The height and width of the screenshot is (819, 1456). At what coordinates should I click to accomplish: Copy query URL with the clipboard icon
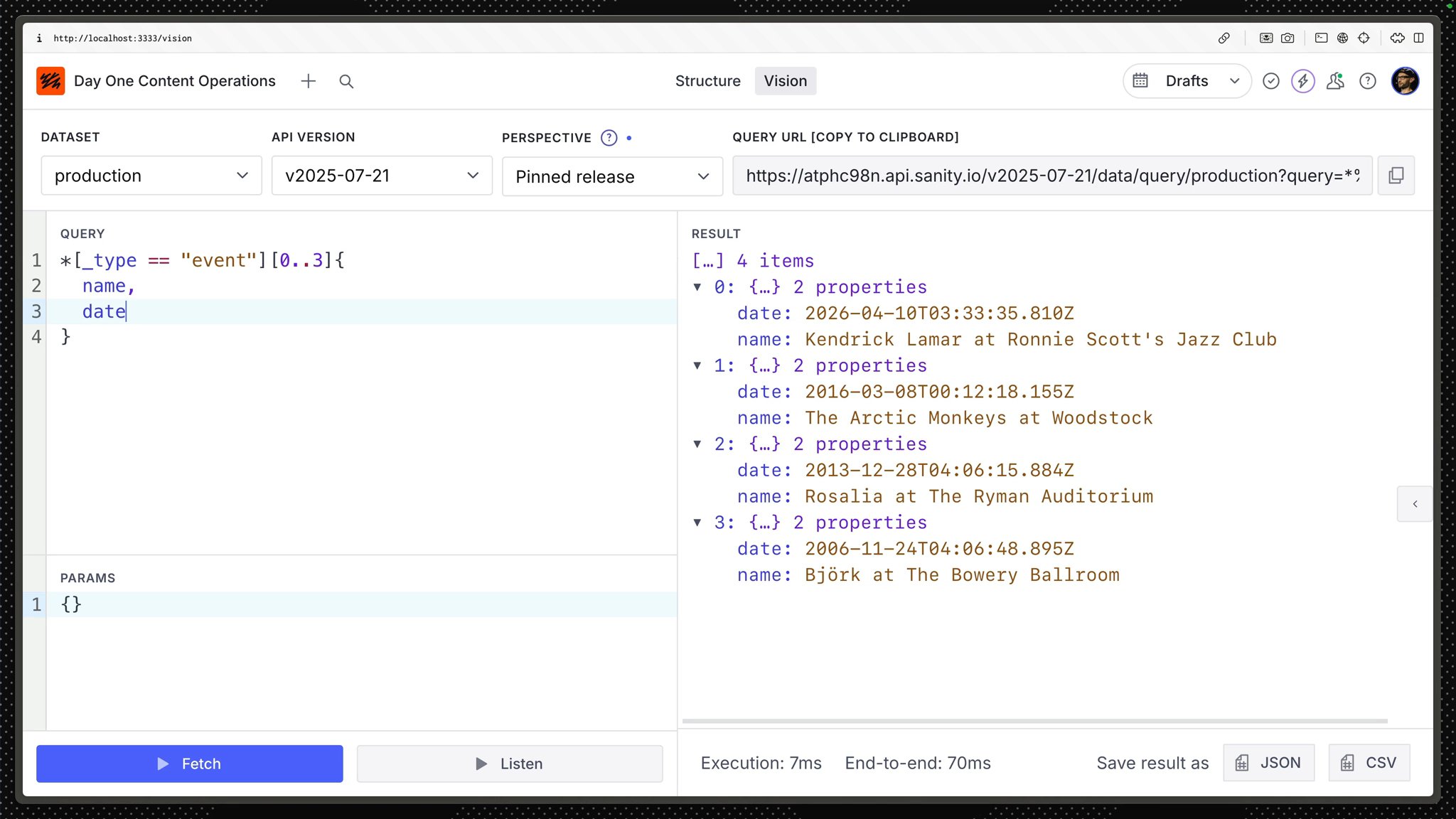1396,176
